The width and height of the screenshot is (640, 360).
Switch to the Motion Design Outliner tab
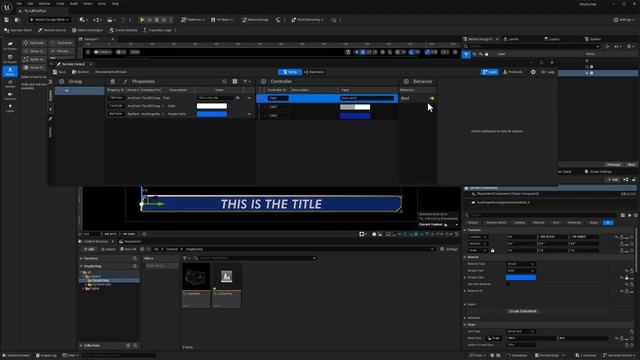click(x=480, y=39)
